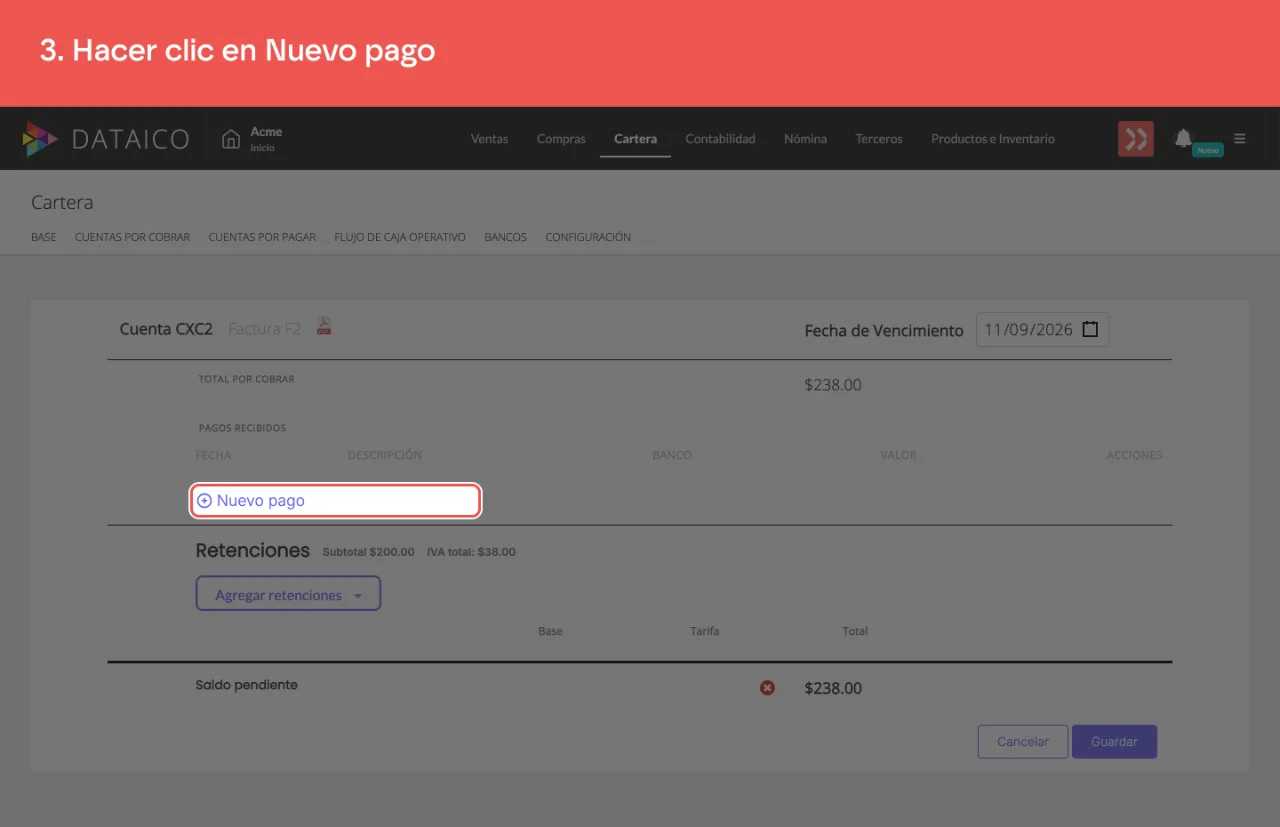Expand the Agregar retenciones dropdown
Image resolution: width=1280 pixels, height=827 pixels.
[288, 594]
